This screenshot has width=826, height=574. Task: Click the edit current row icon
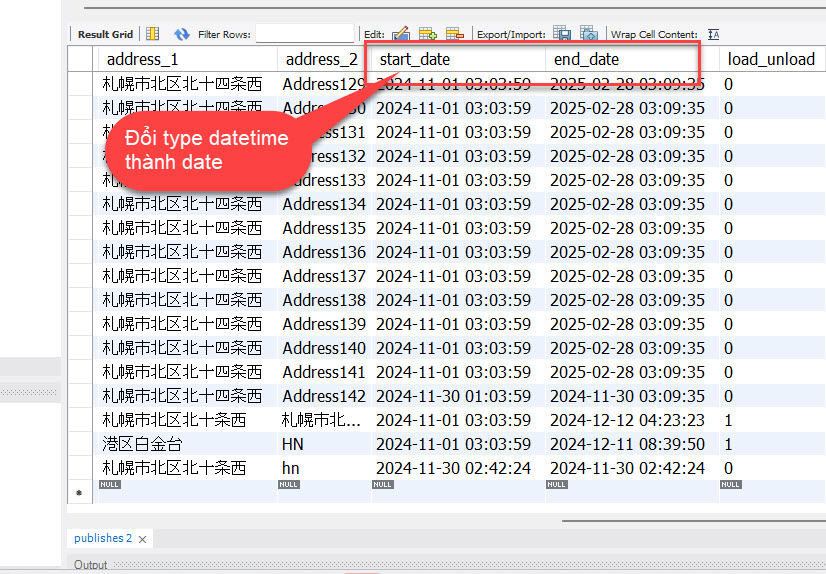click(401, 34)
